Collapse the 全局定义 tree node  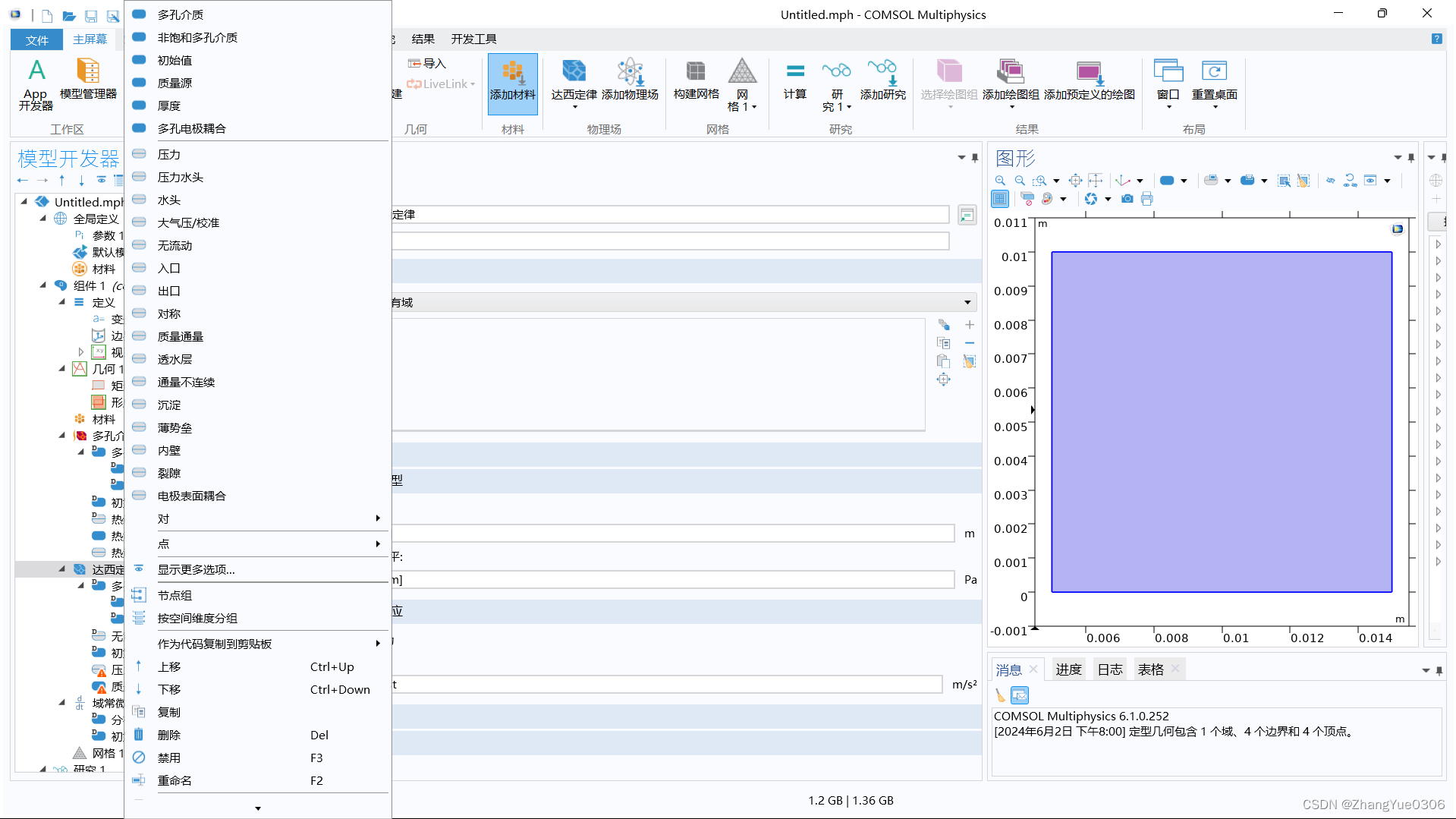coord(43,219)
